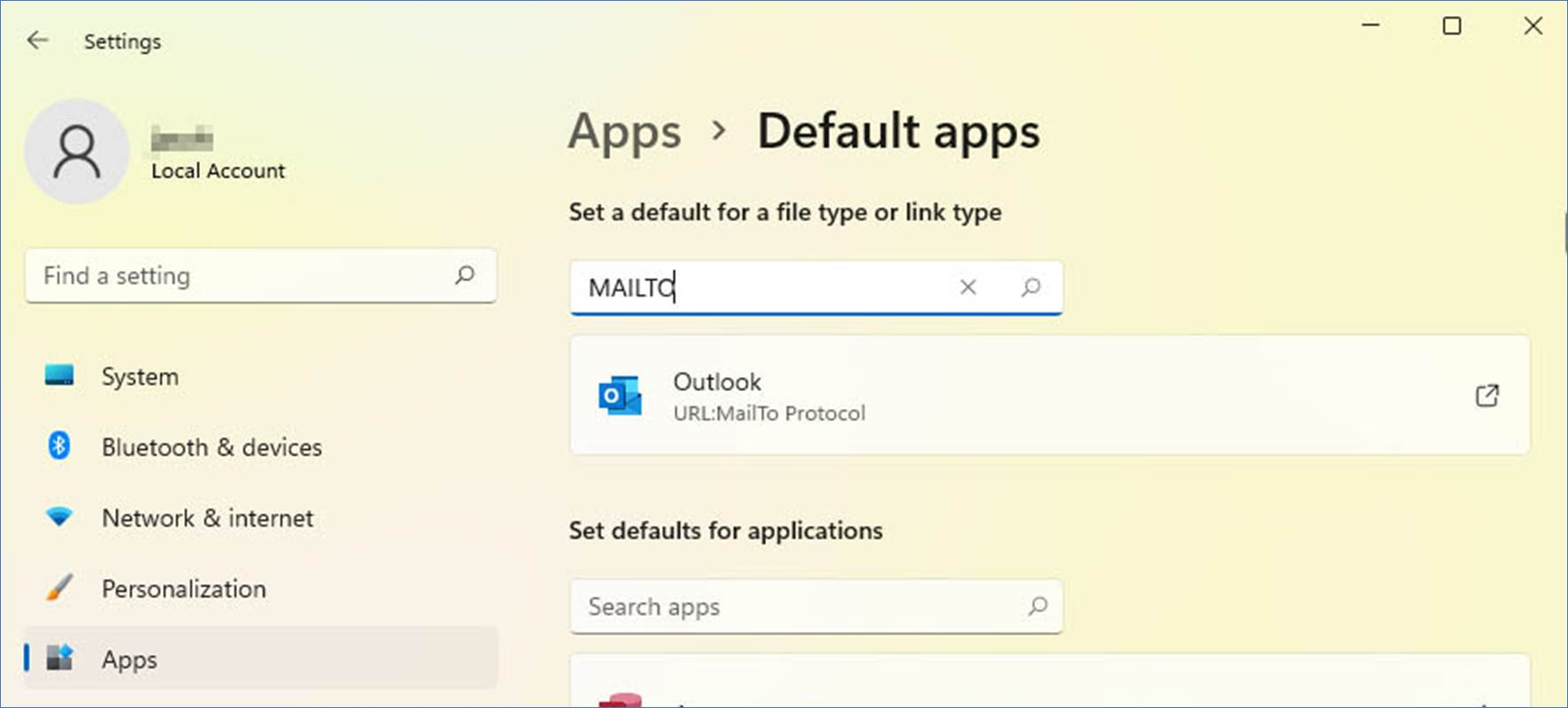Click the external link icon for Outlook

[1487, 396]
